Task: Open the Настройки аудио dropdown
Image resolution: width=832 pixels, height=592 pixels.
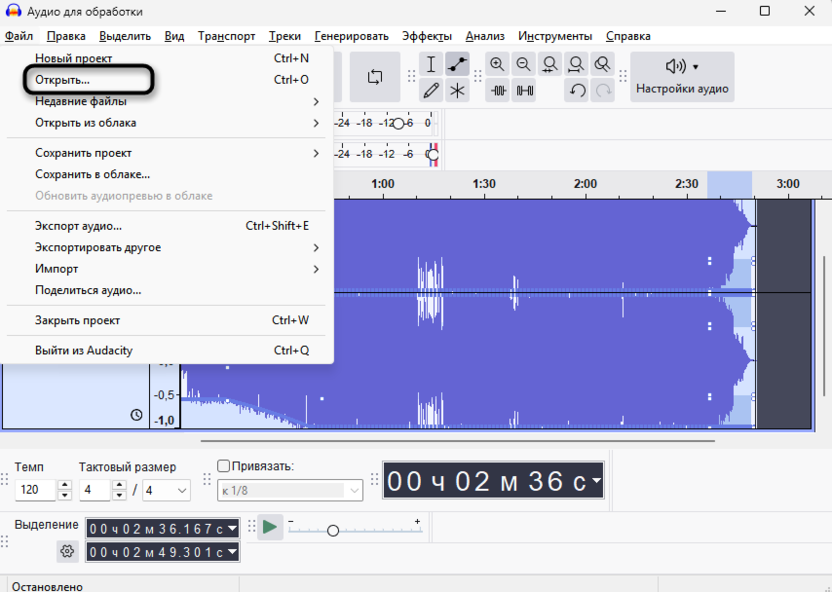Action: (x=682, y=77)
